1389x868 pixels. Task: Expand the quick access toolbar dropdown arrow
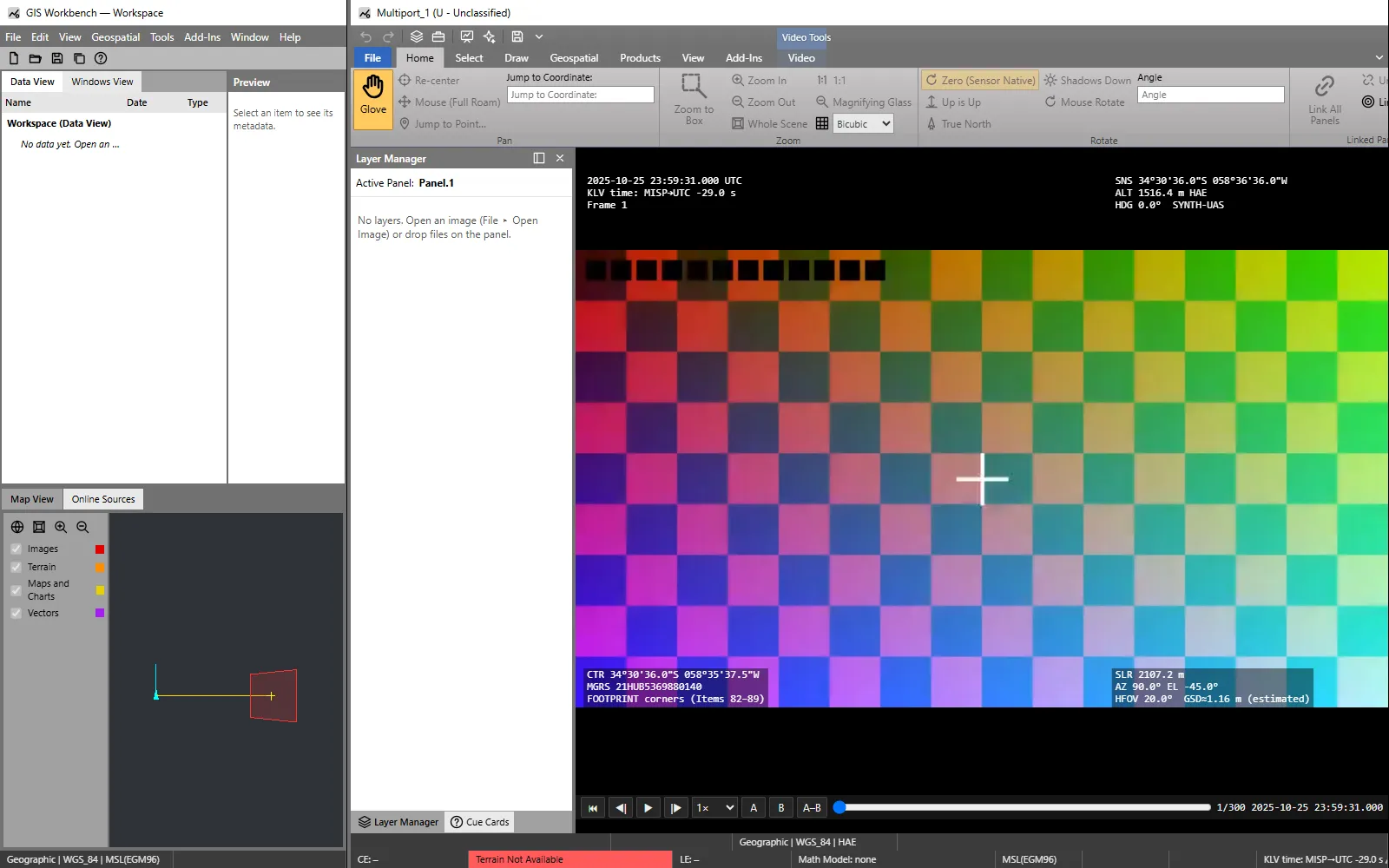[x=539, y=36]
